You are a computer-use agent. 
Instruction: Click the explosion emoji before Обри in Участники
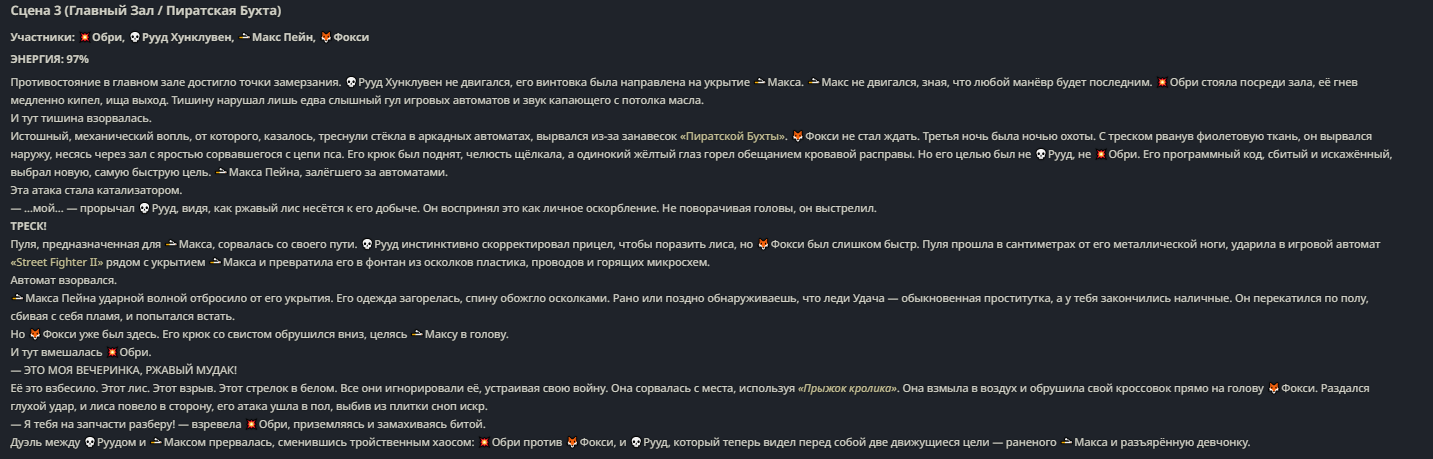coord(85,37)
